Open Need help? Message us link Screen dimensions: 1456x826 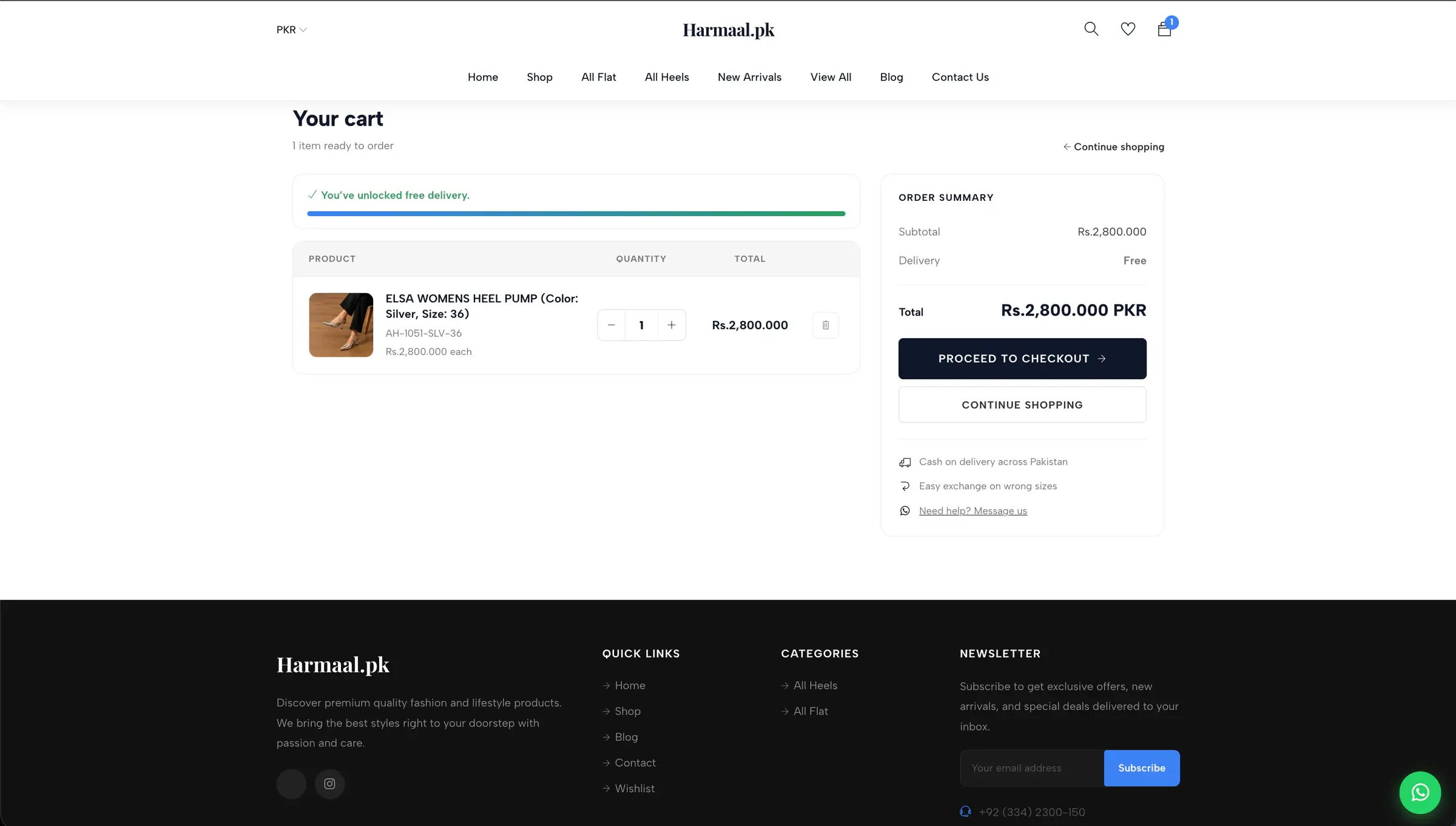[x=973, y=511]
